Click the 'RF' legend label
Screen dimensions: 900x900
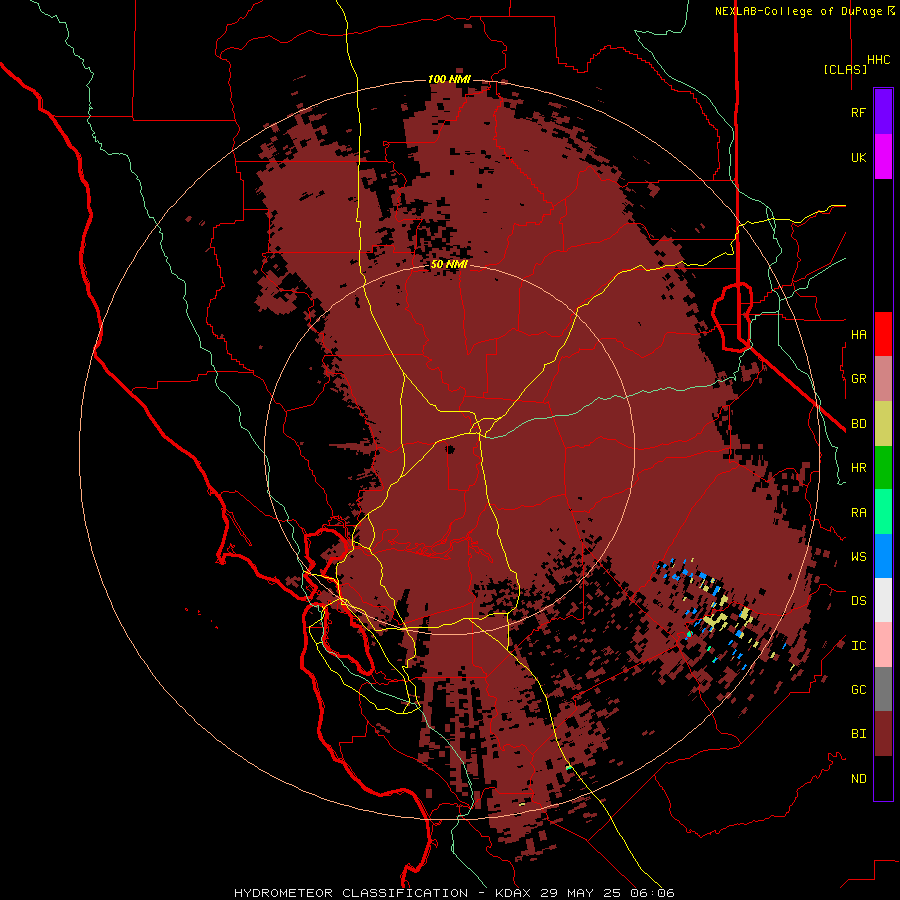pos(858,113)
